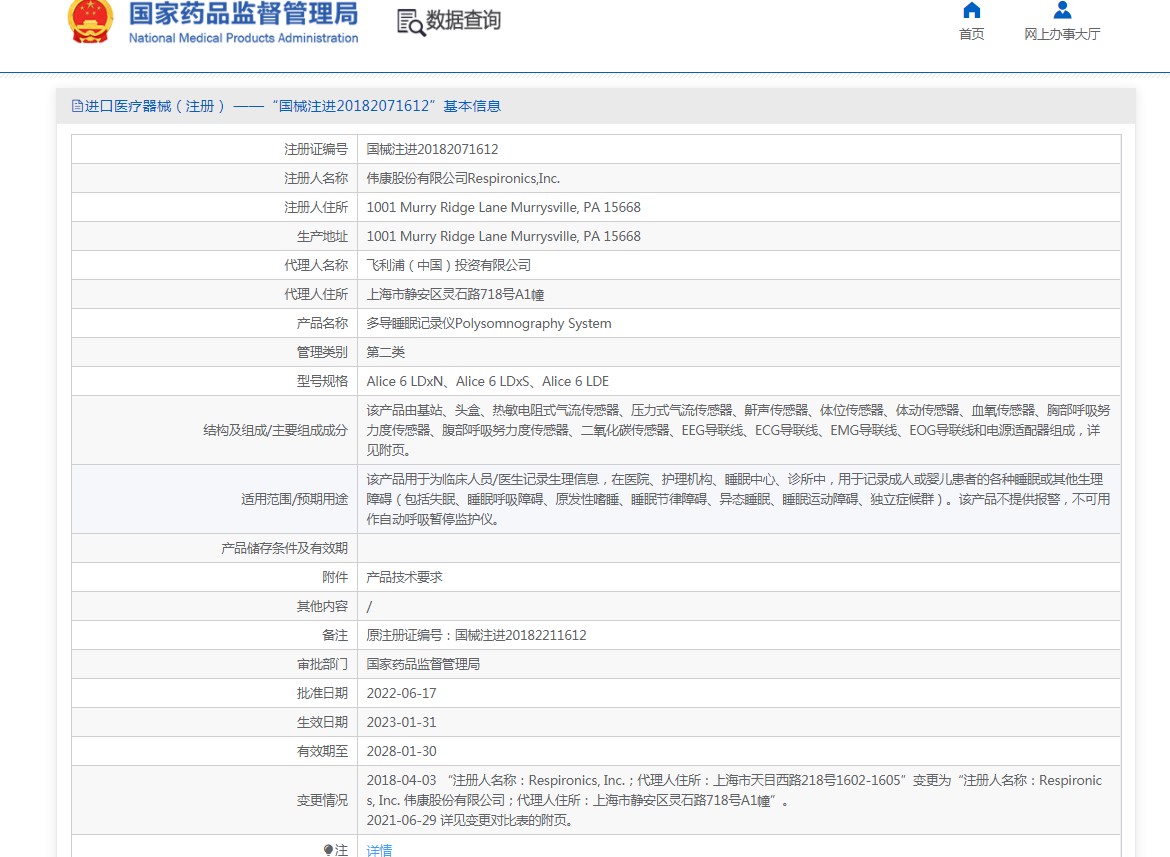This screenshot has height=857, width=1170.
Task: Click the address in the 注册人住所 row
Action: (504, 207)
